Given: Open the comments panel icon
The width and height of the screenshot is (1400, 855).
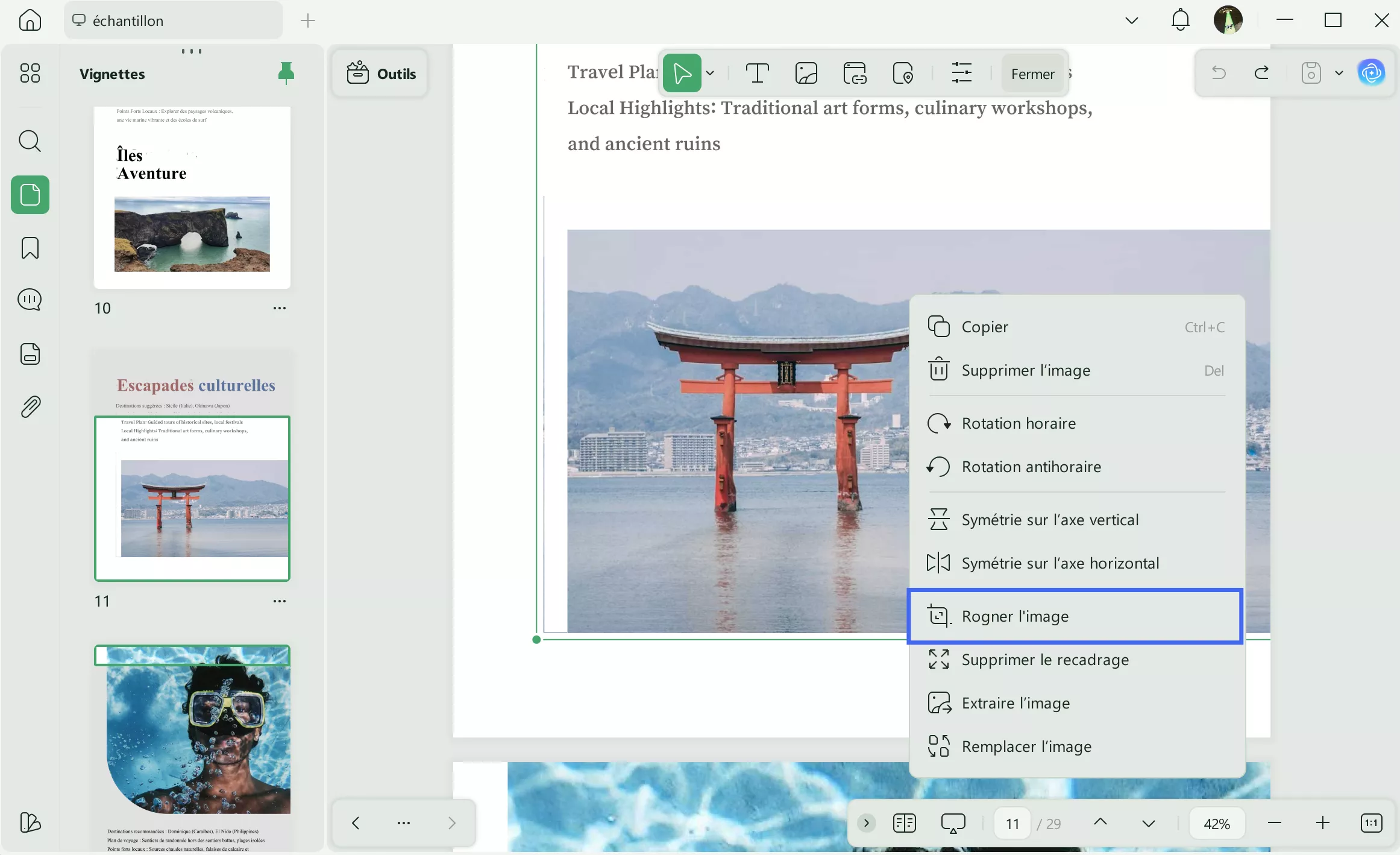Looking at the screenshot, I should [30, 300].
